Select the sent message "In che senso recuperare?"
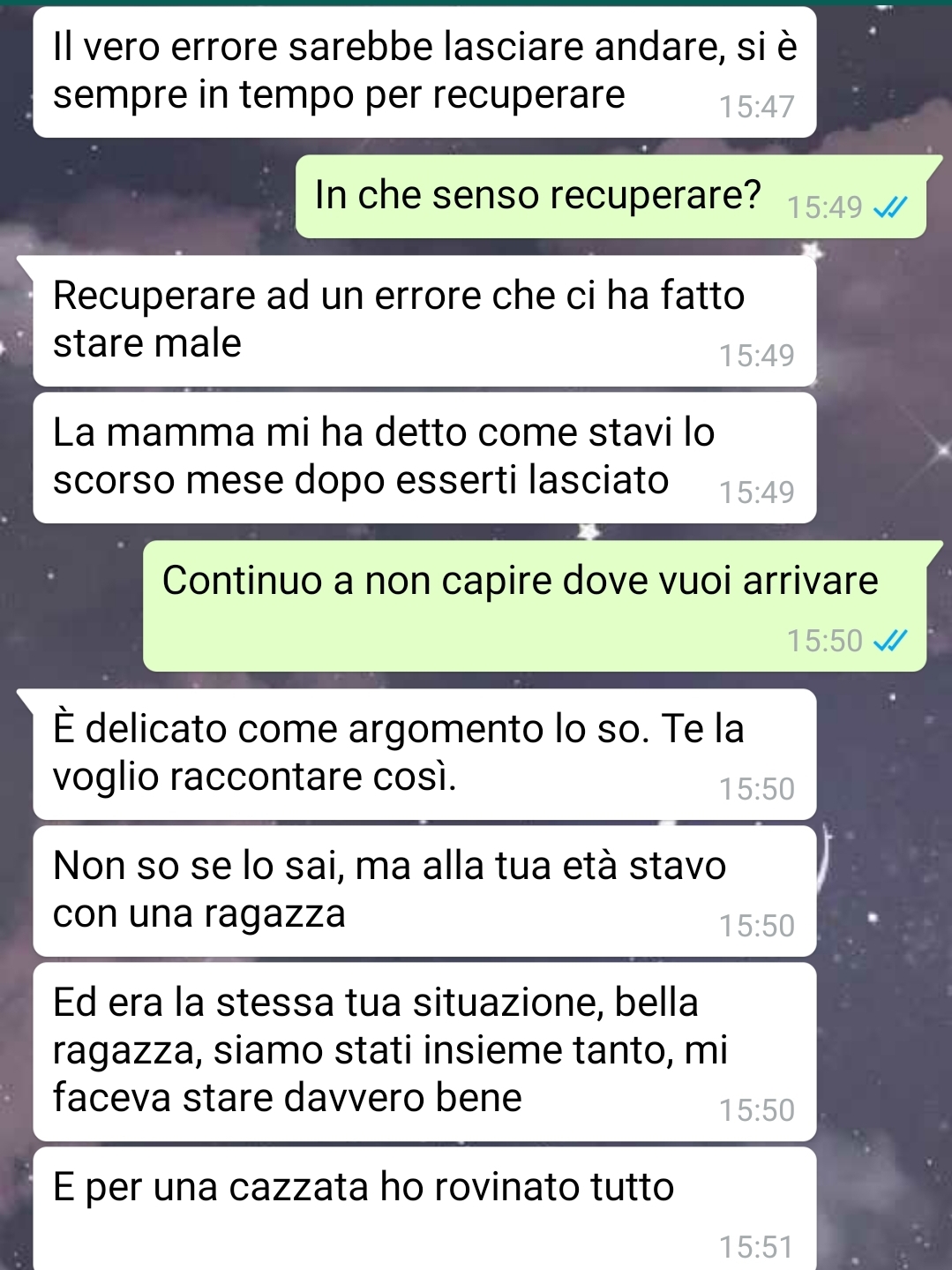The height and width of the screenshot is (1270, 952). click(x=611, y=197)
